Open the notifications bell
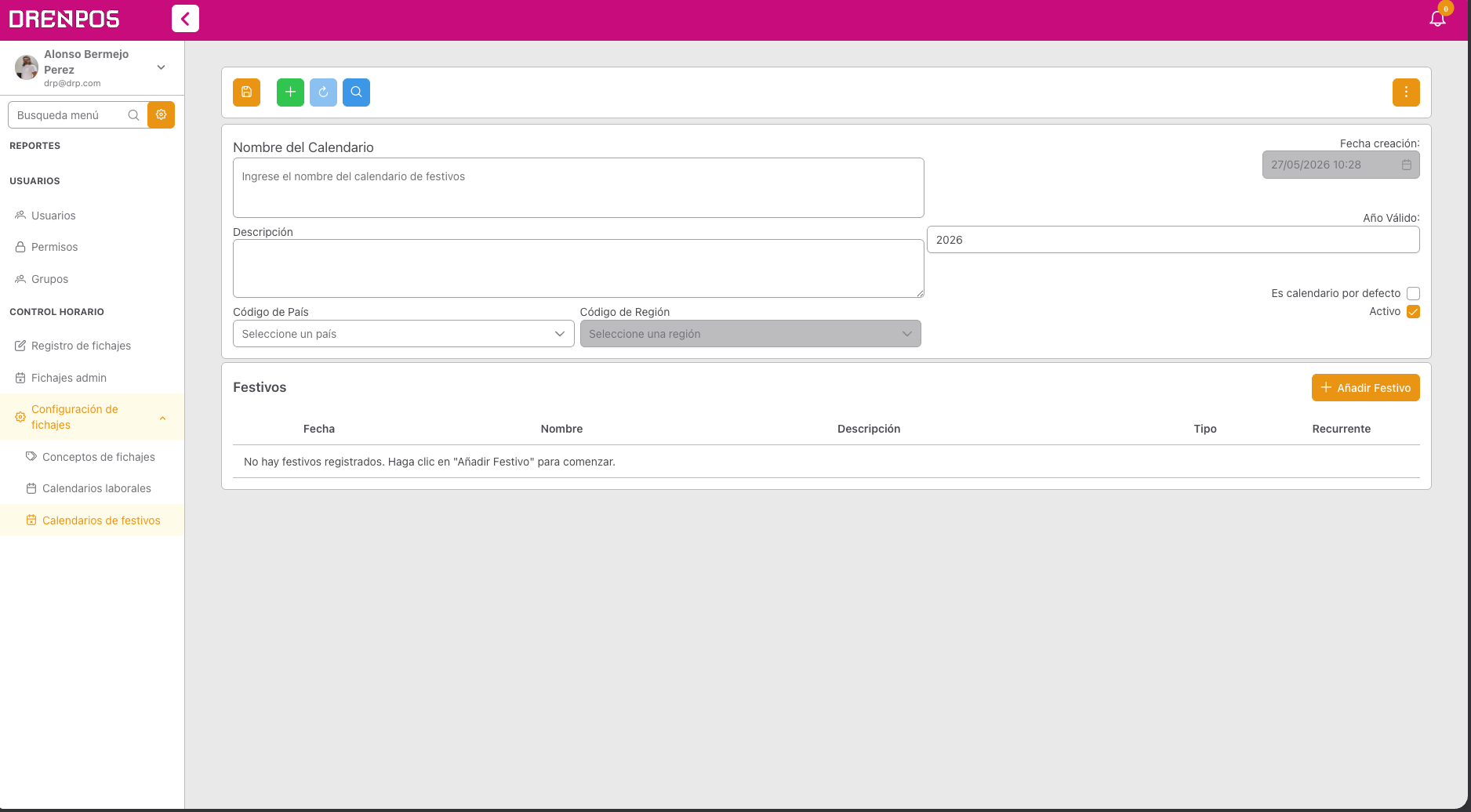The height and width of the screenshot is (812, 1471). pos(1437,19)
